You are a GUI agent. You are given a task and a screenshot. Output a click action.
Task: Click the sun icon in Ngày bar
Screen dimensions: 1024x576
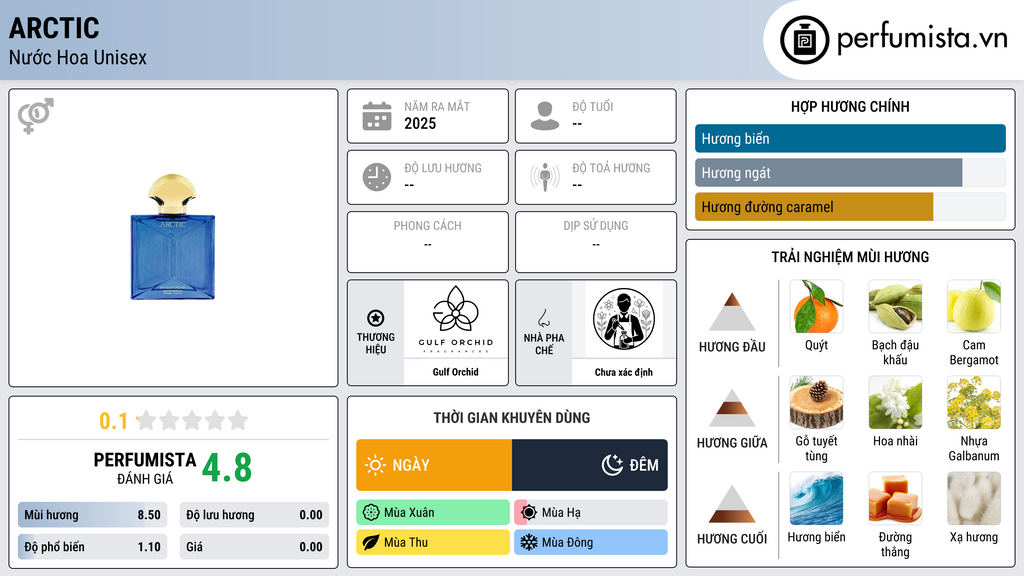tap(376, 465)
